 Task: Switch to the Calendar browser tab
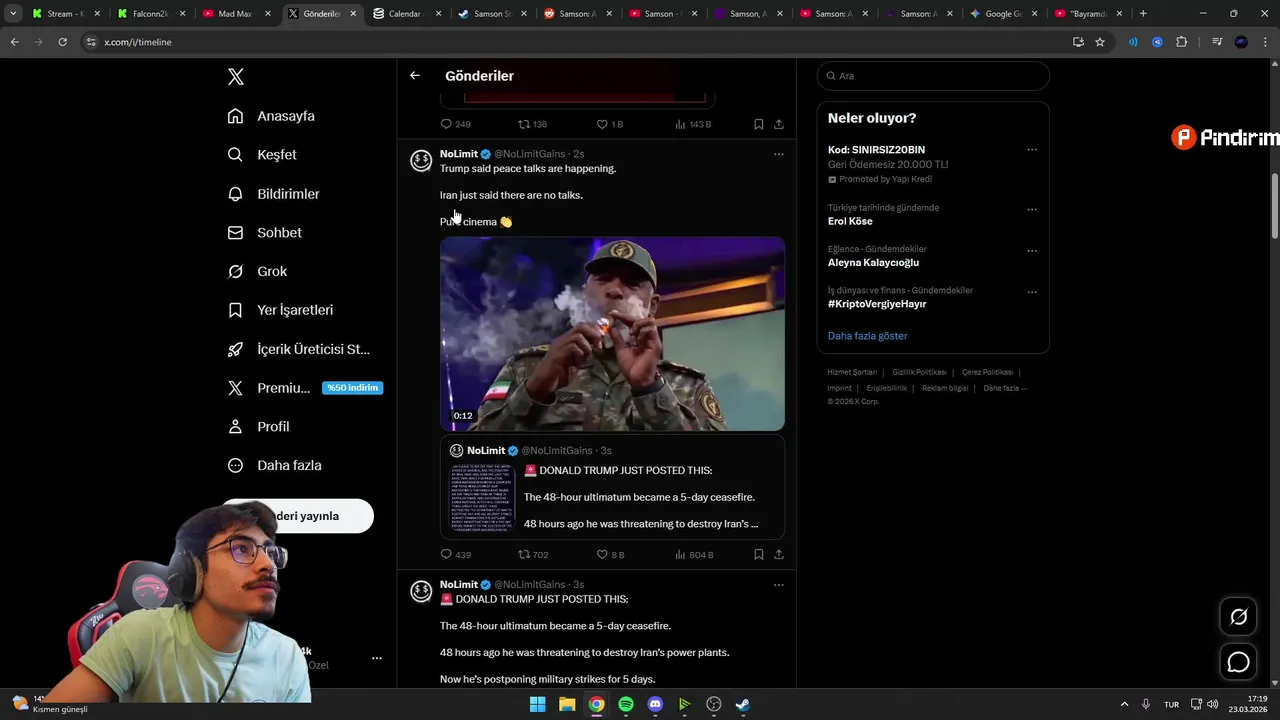tap(404, 14)
